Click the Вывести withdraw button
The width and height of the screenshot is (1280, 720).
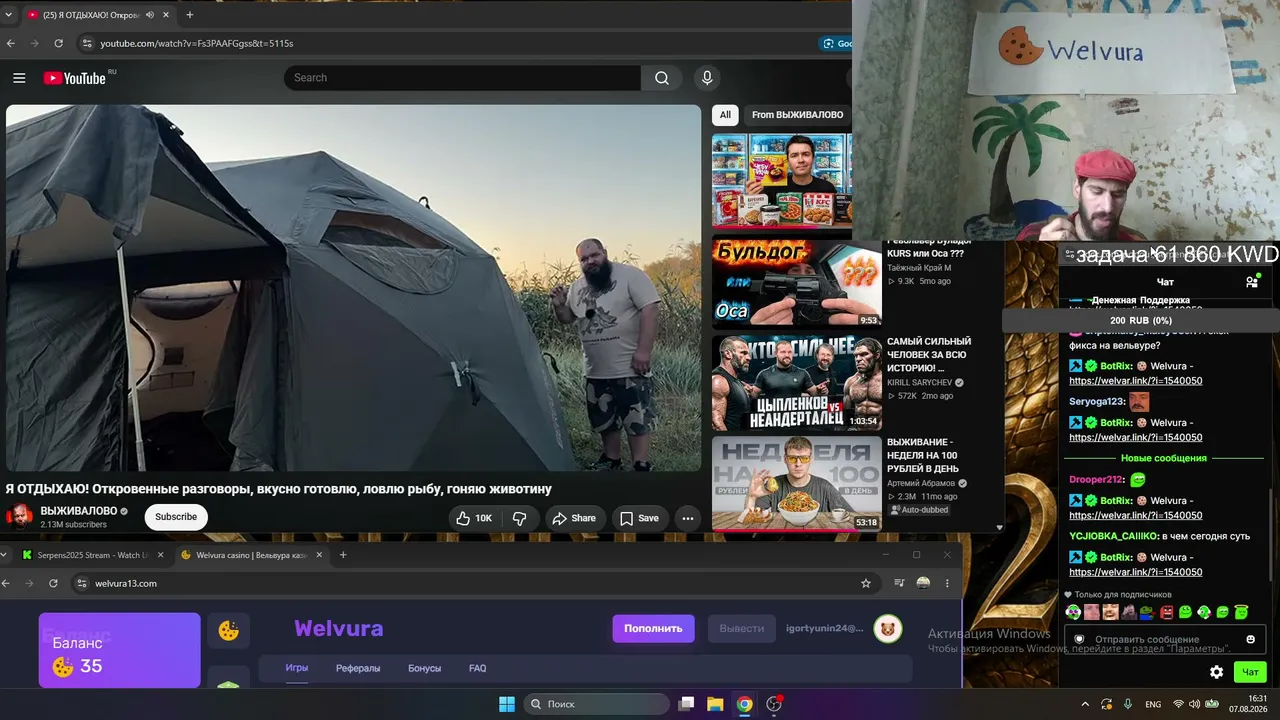(x=742, y=628)
